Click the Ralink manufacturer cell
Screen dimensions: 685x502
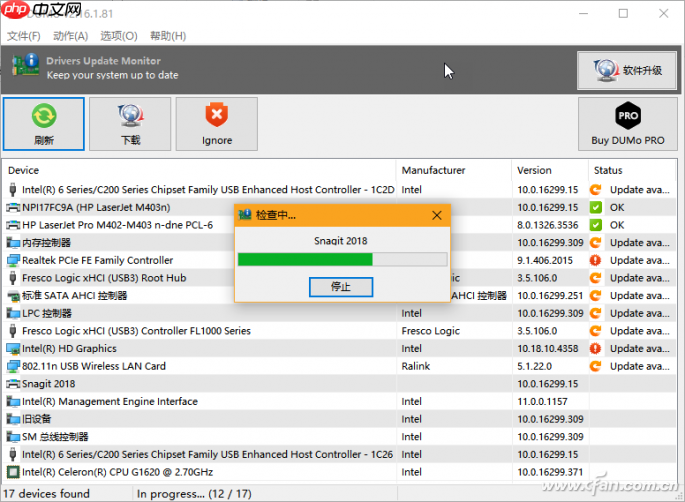pyautogui.click(x=415, y=366)
